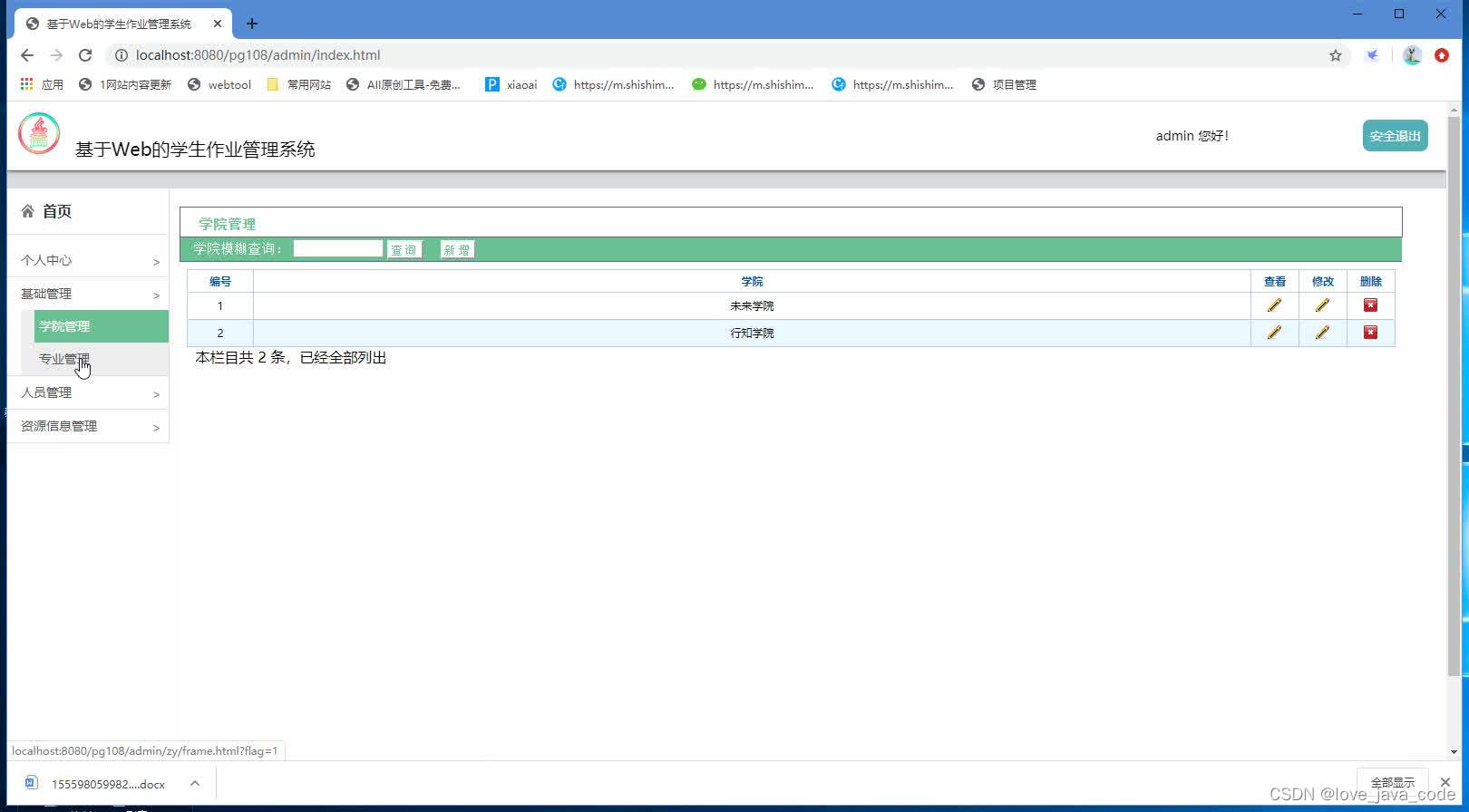Click the 学院 column header

(x=752, y=281)
